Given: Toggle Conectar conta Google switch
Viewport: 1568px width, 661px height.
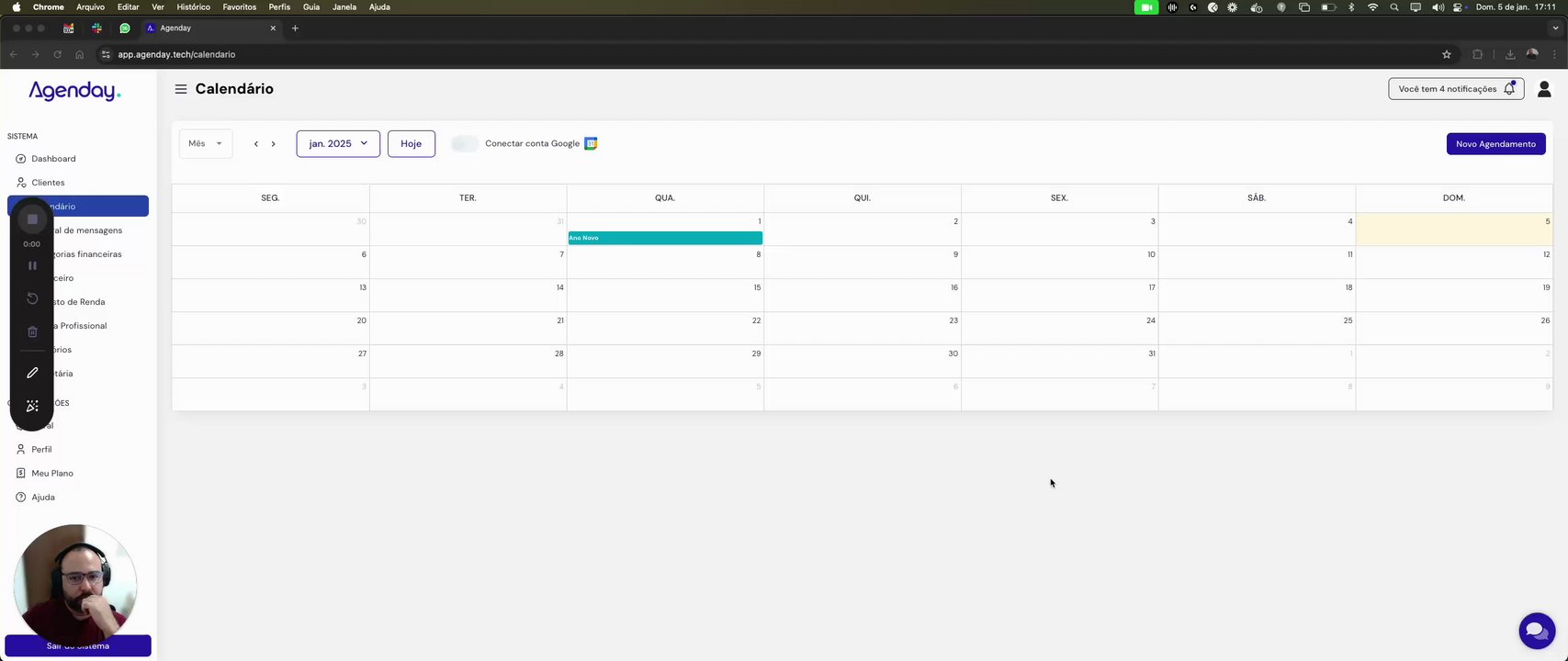Looking at the screenshot, I should pyautogui.click(x=465, y=143).
